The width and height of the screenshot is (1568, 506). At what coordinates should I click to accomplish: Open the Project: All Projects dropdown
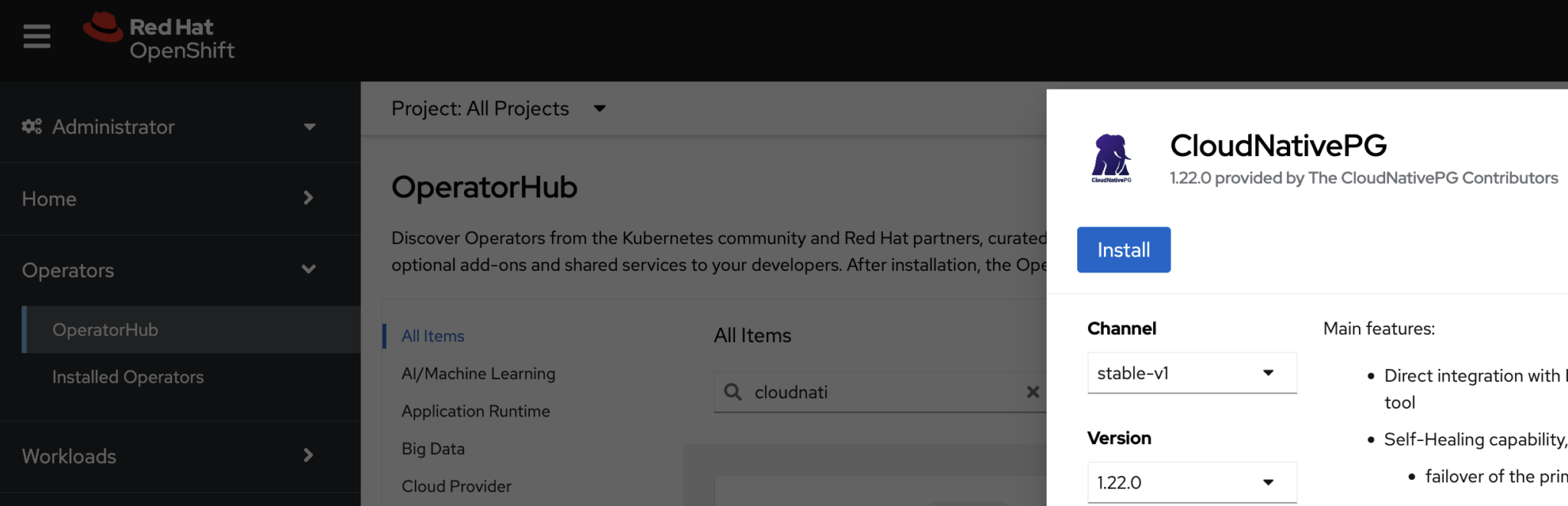498,109
